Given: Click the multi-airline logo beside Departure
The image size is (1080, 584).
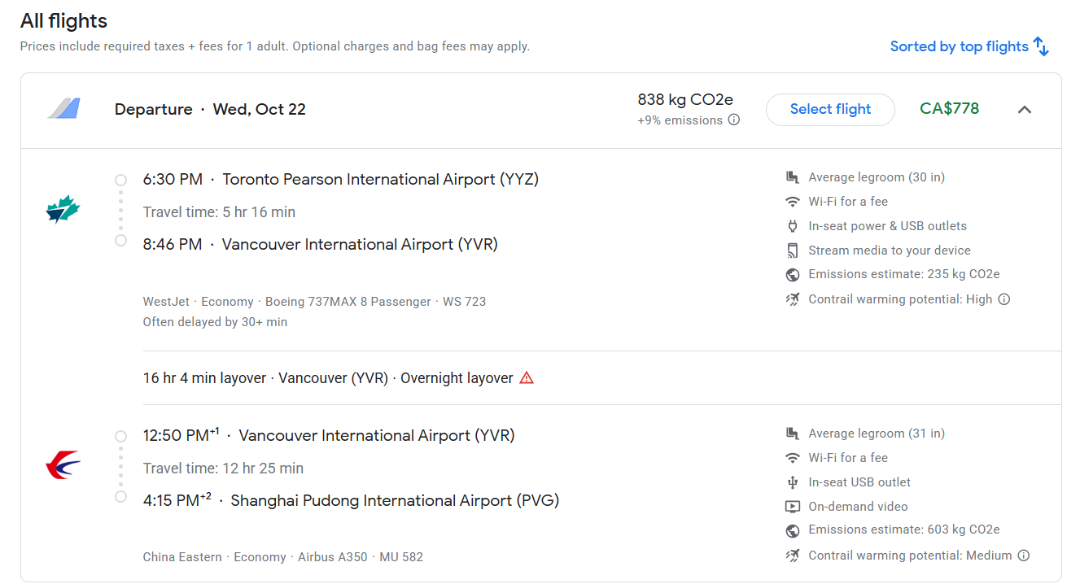Looking at the screenshot, I should click(x=63, y=109).
